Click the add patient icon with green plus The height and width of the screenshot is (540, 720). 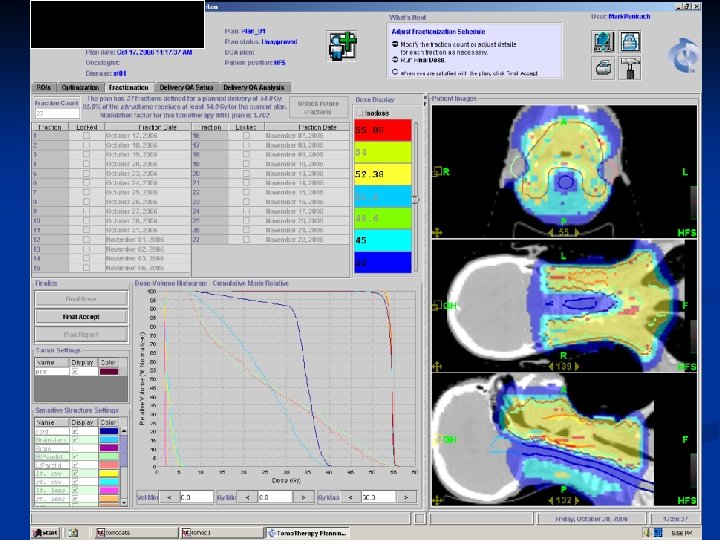343,45
